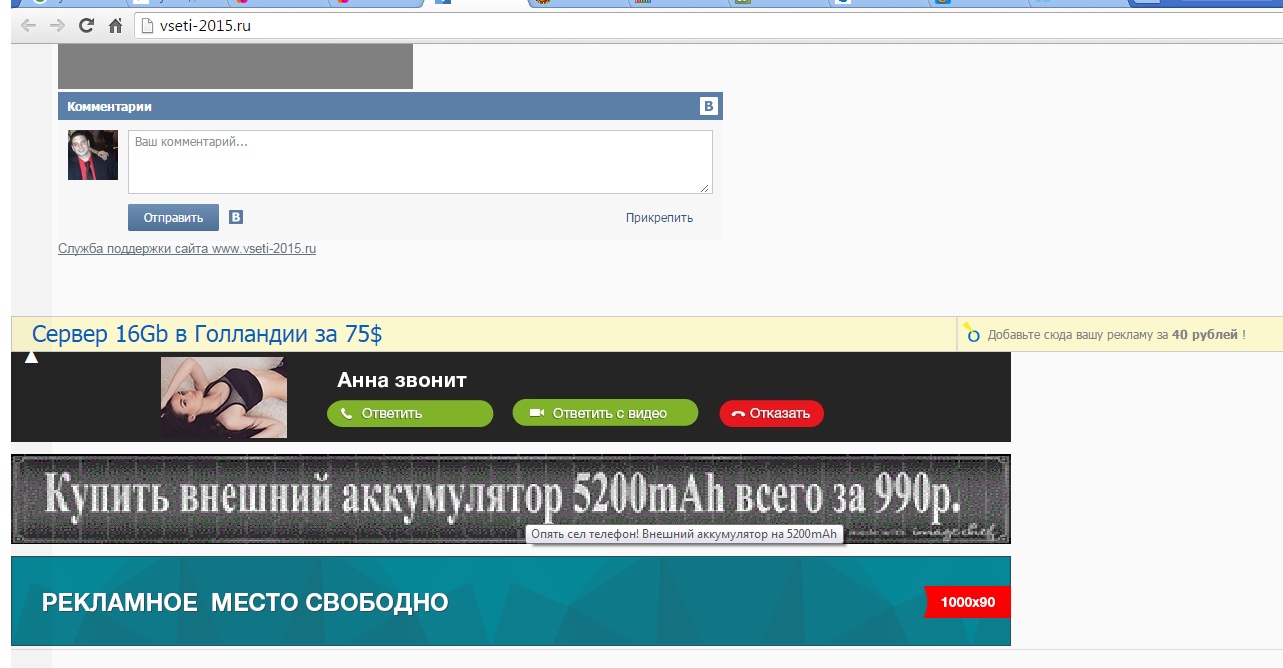Screen dimensions: 1283x668
Task: Click the Прикрепить attach link
Action: coord(659,218)
